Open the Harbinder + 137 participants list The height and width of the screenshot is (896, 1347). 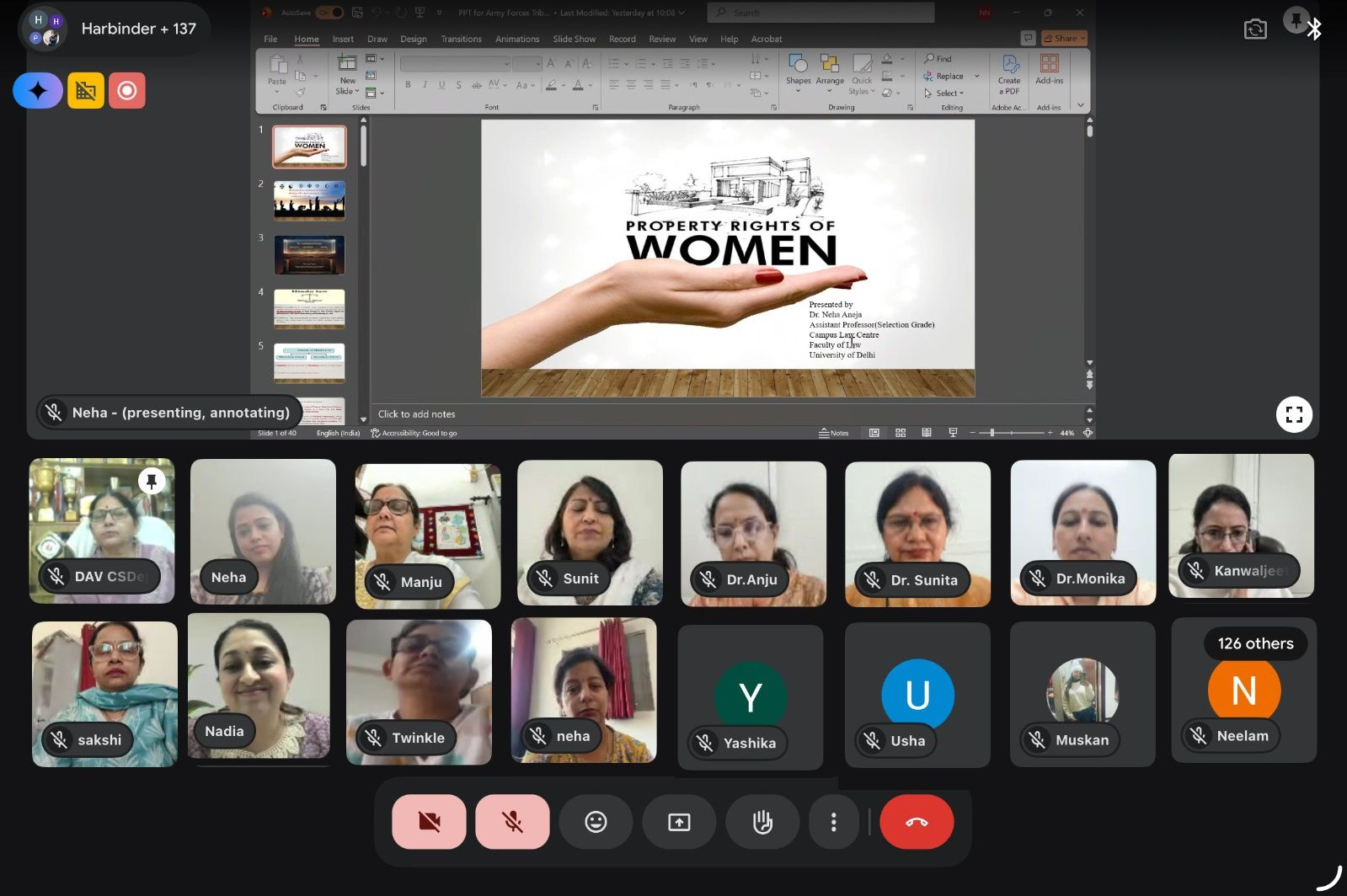click(115, 29)
